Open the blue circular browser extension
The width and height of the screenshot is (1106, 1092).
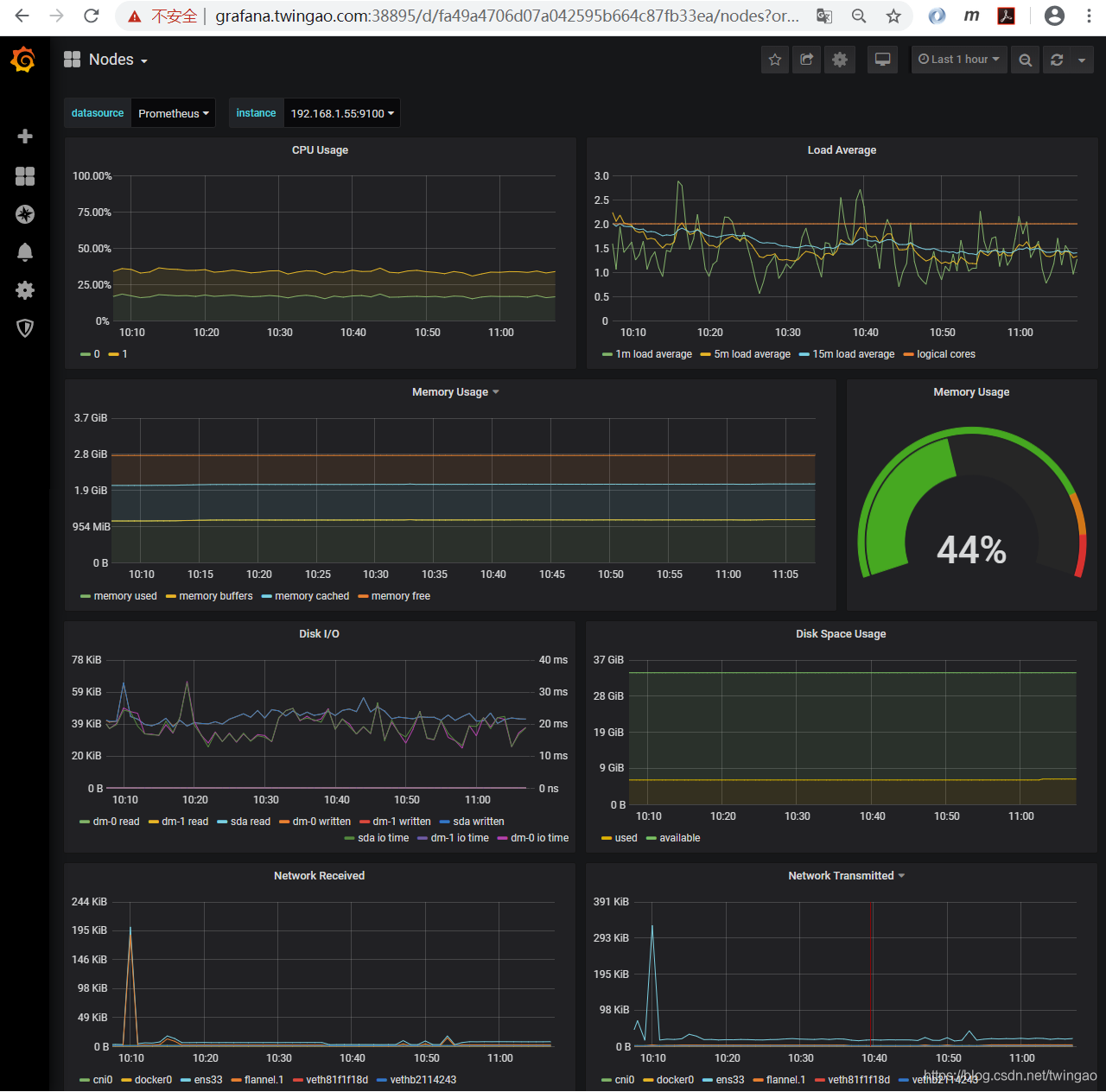pyautogui.click(x=937, y=16)
